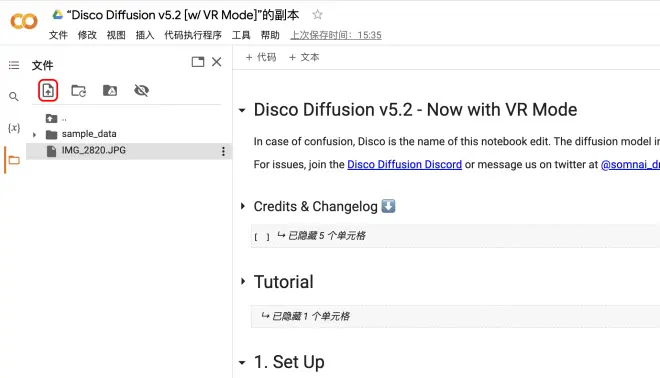Open the table of contents sidebar icon
The height and width of the screenshot is (378, 660).
(14, 65)
